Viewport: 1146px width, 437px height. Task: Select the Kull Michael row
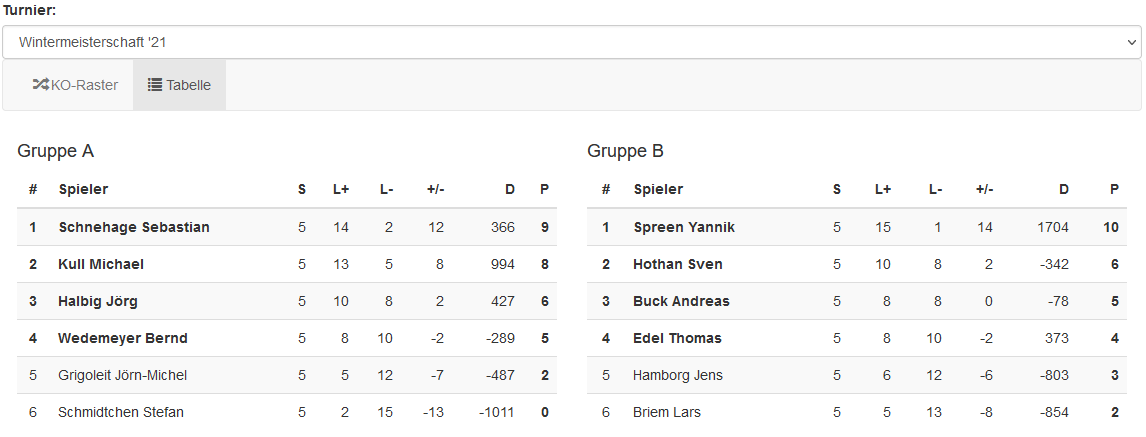[x=101, y=264]
